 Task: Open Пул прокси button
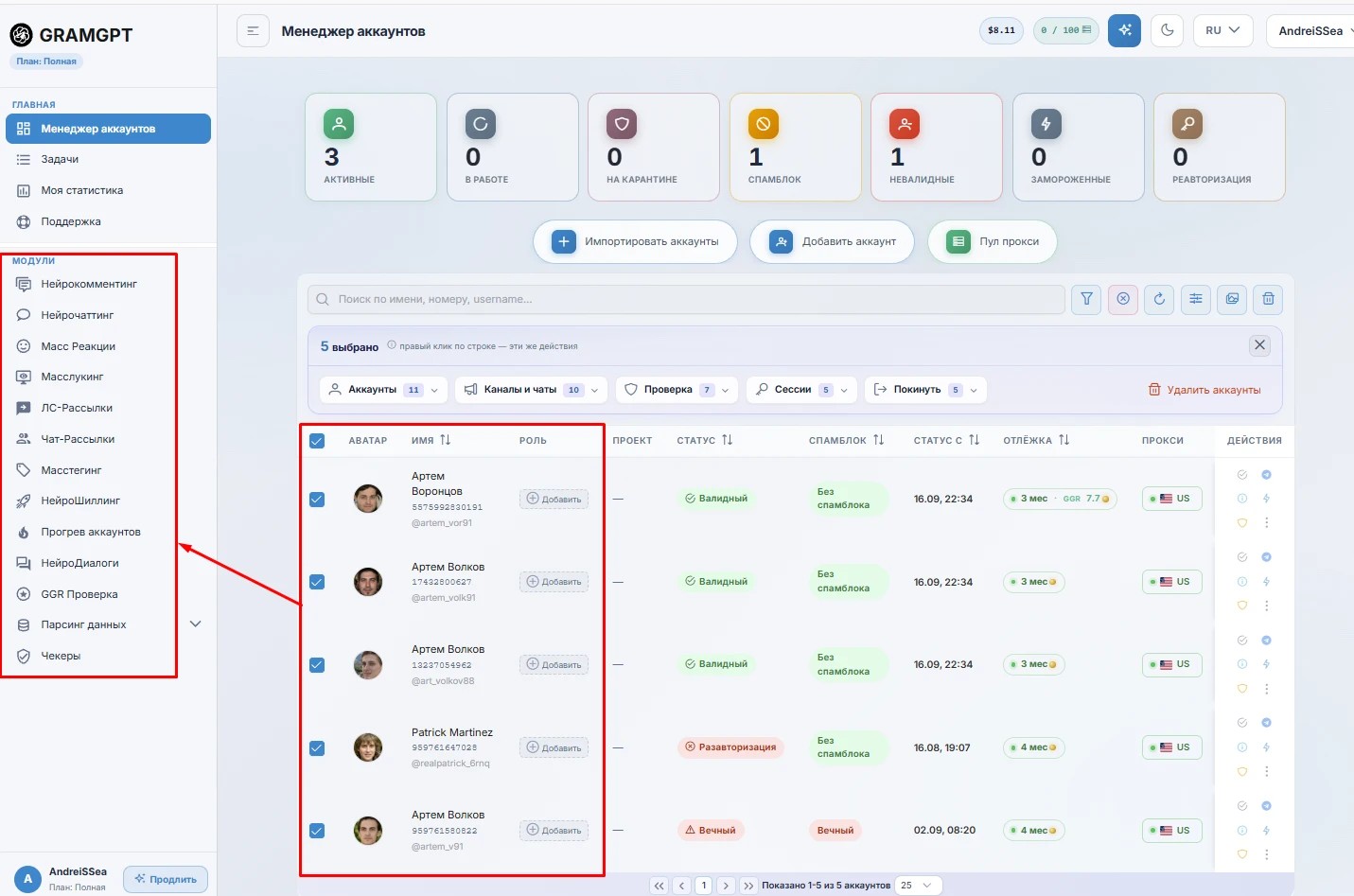pyautogui.click(x=993, y=242)
